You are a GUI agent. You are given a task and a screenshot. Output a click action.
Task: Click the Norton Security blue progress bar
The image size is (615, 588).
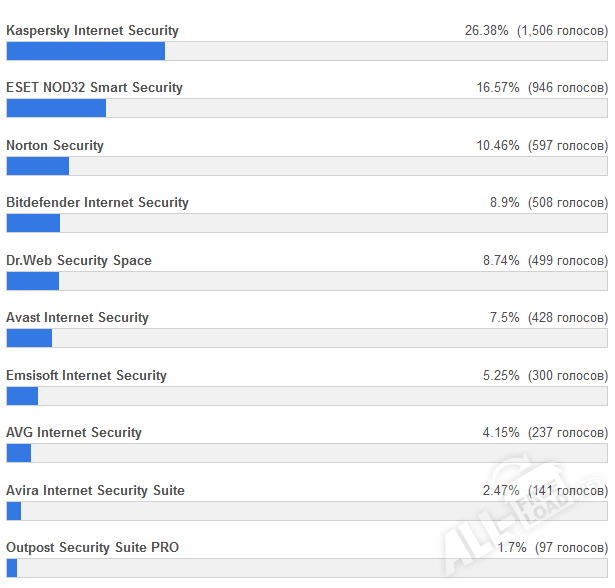tap(38, 166)
